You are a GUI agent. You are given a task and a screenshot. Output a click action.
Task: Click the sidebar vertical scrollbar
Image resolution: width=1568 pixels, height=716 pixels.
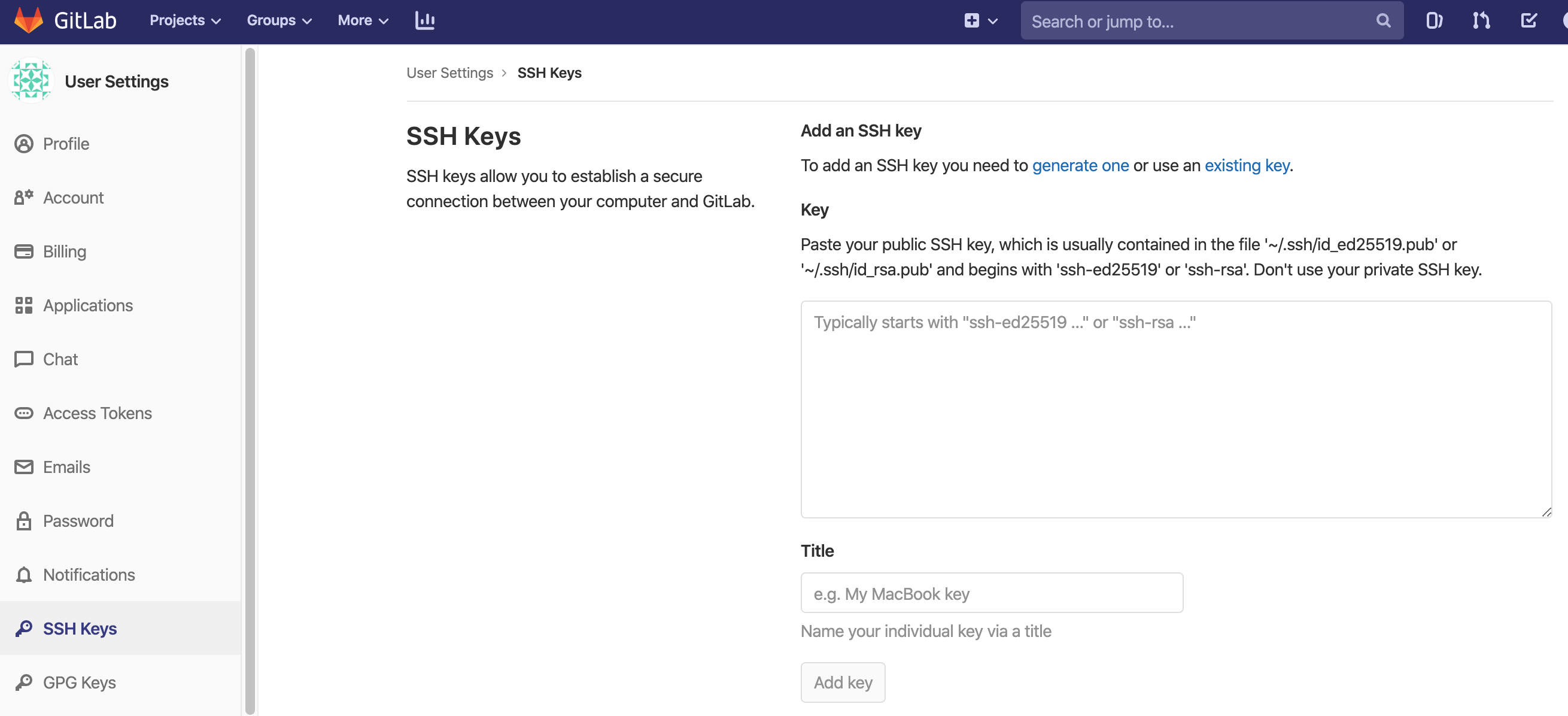pyautogui.click(x=250, y=380)
